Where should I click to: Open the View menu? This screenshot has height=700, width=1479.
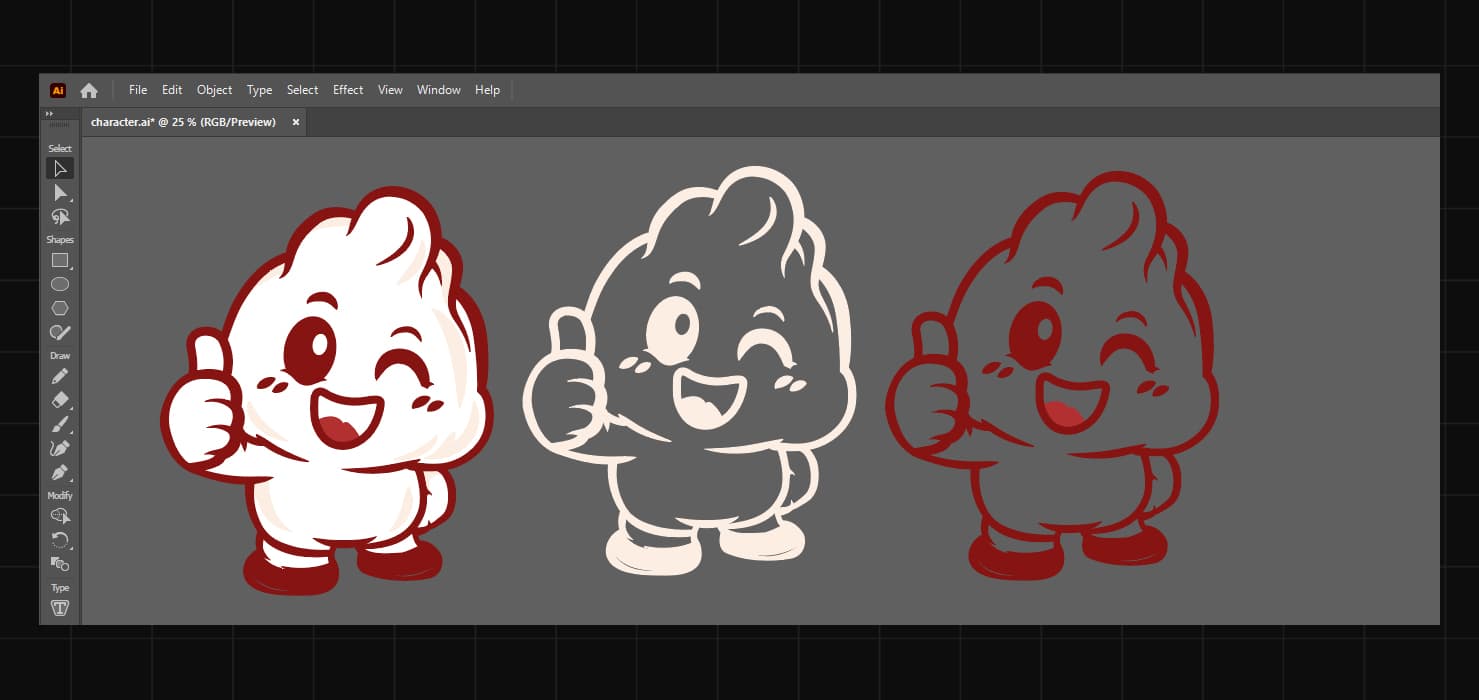[390, 90]
